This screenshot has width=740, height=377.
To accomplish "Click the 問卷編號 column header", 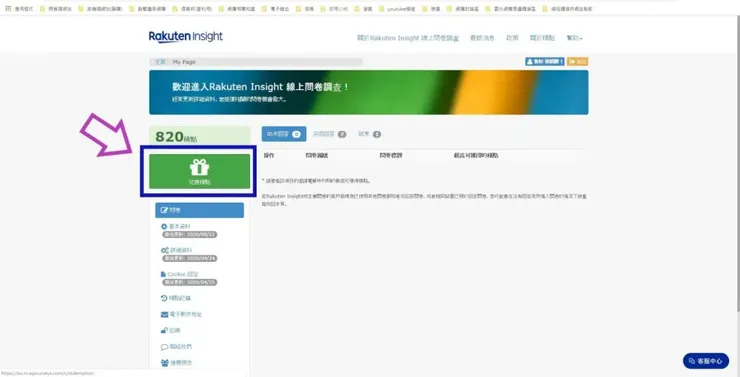I will (317, 155).
